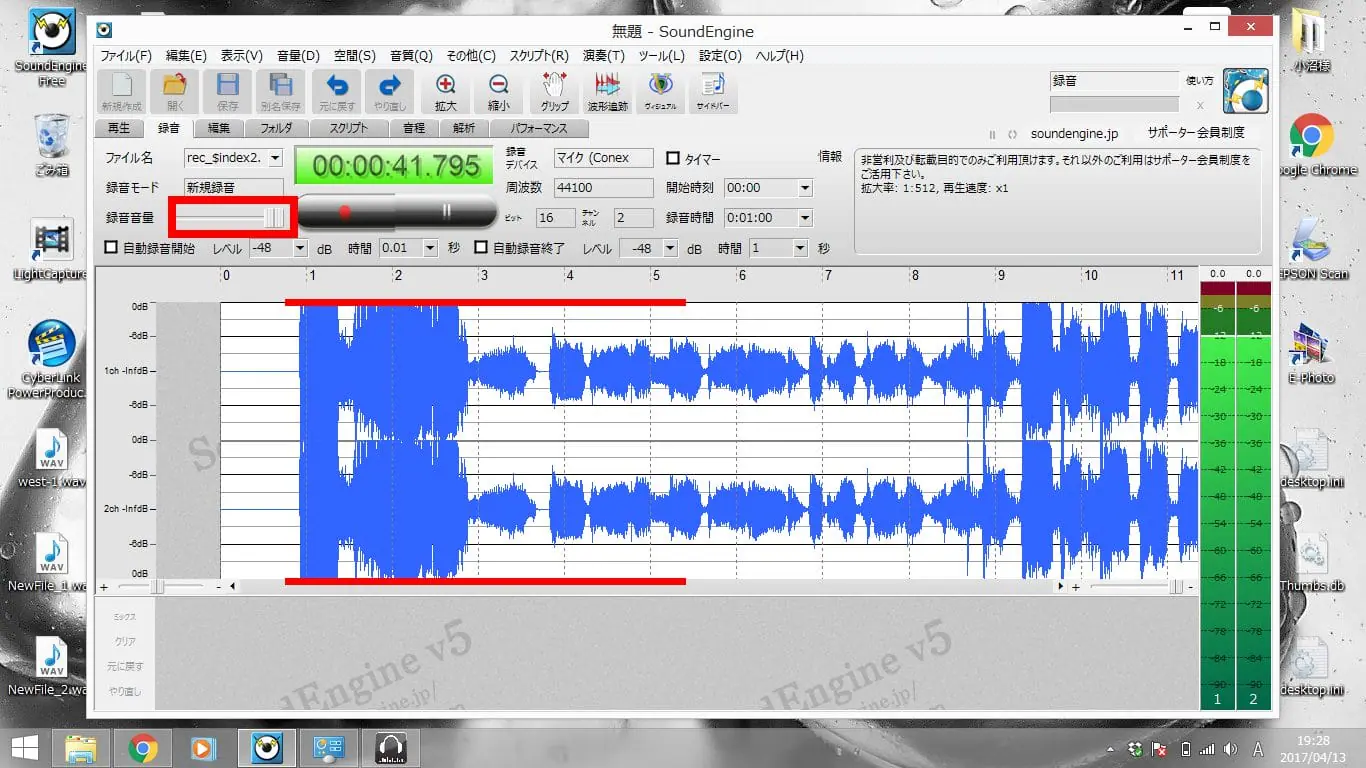The height and width of the screenshot is (768, 1366).
Task: Open the ファイル(F) menu
Action: pos(125,56)
